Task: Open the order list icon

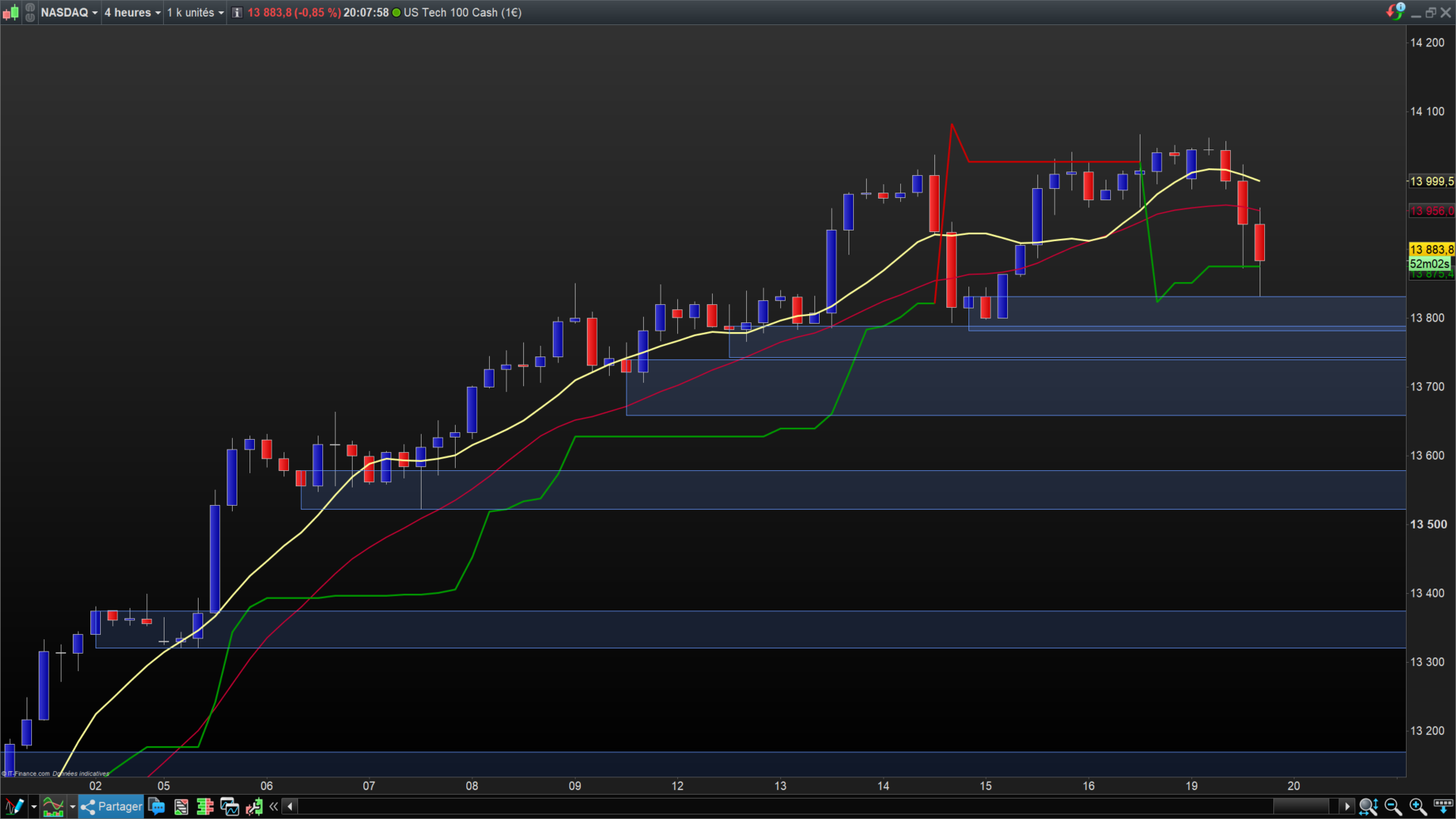Action: coord(180,806)
